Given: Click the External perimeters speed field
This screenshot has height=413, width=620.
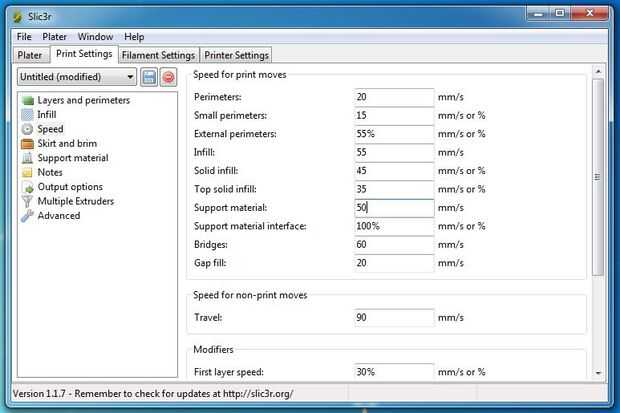Looking at the screenshot, I should (x=394, y=134).
